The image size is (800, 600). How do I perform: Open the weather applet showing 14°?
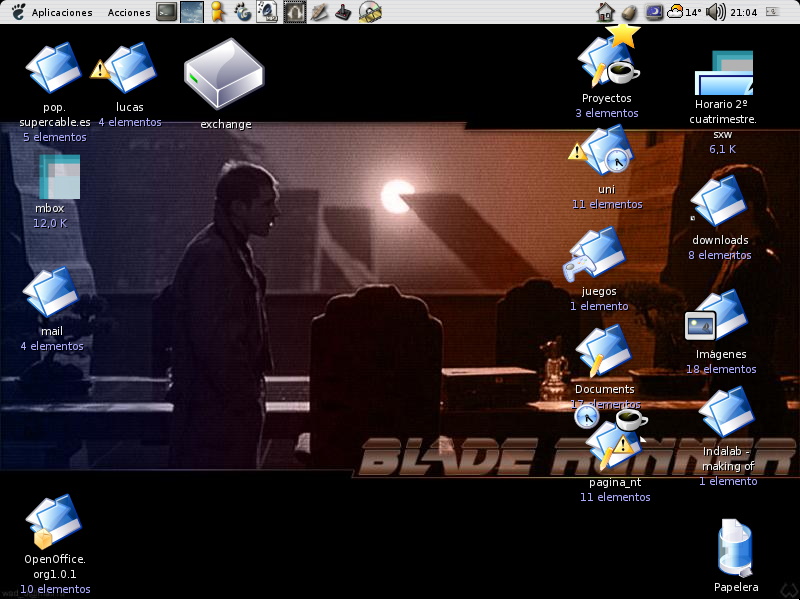point(684,12)
